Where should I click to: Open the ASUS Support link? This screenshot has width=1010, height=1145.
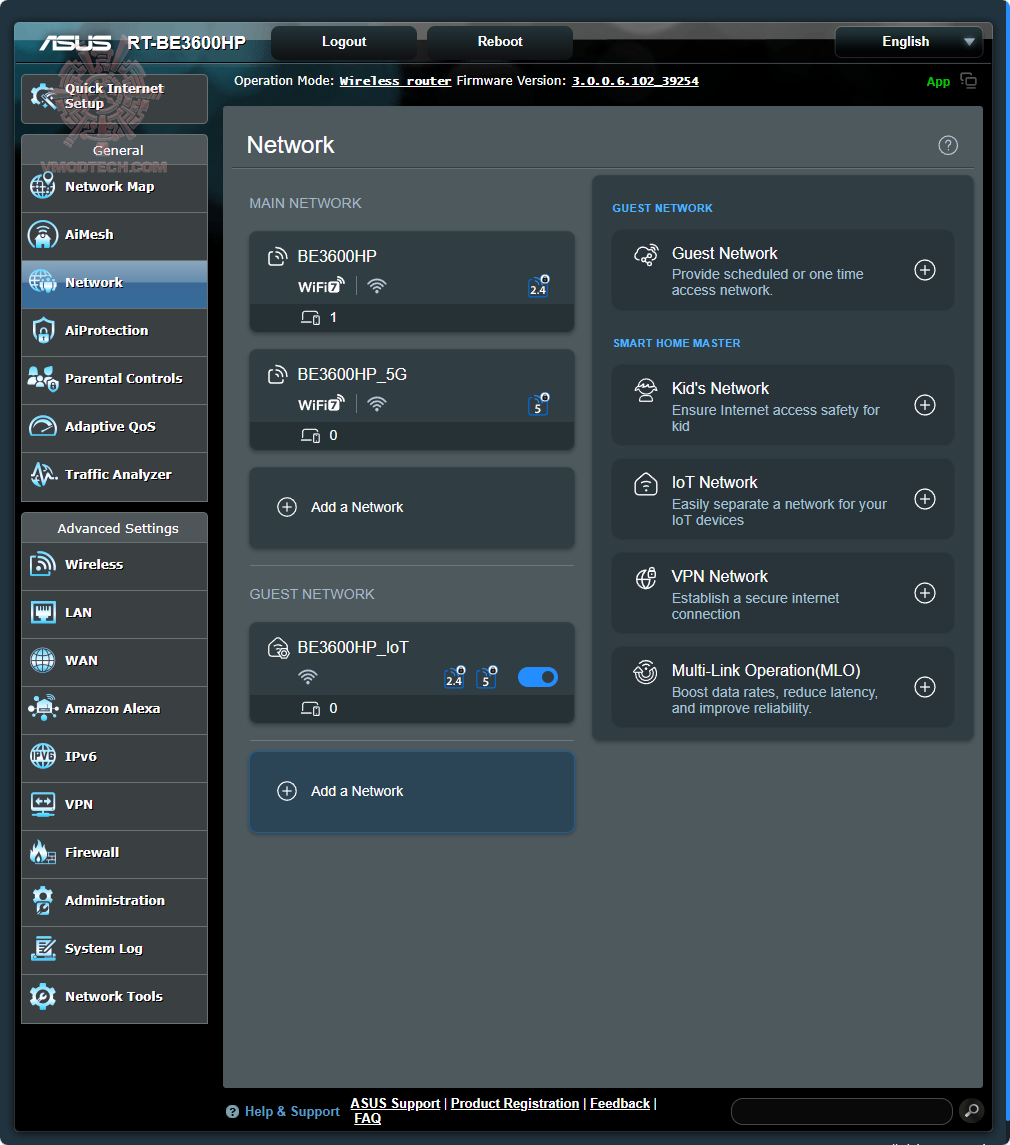395,1103
